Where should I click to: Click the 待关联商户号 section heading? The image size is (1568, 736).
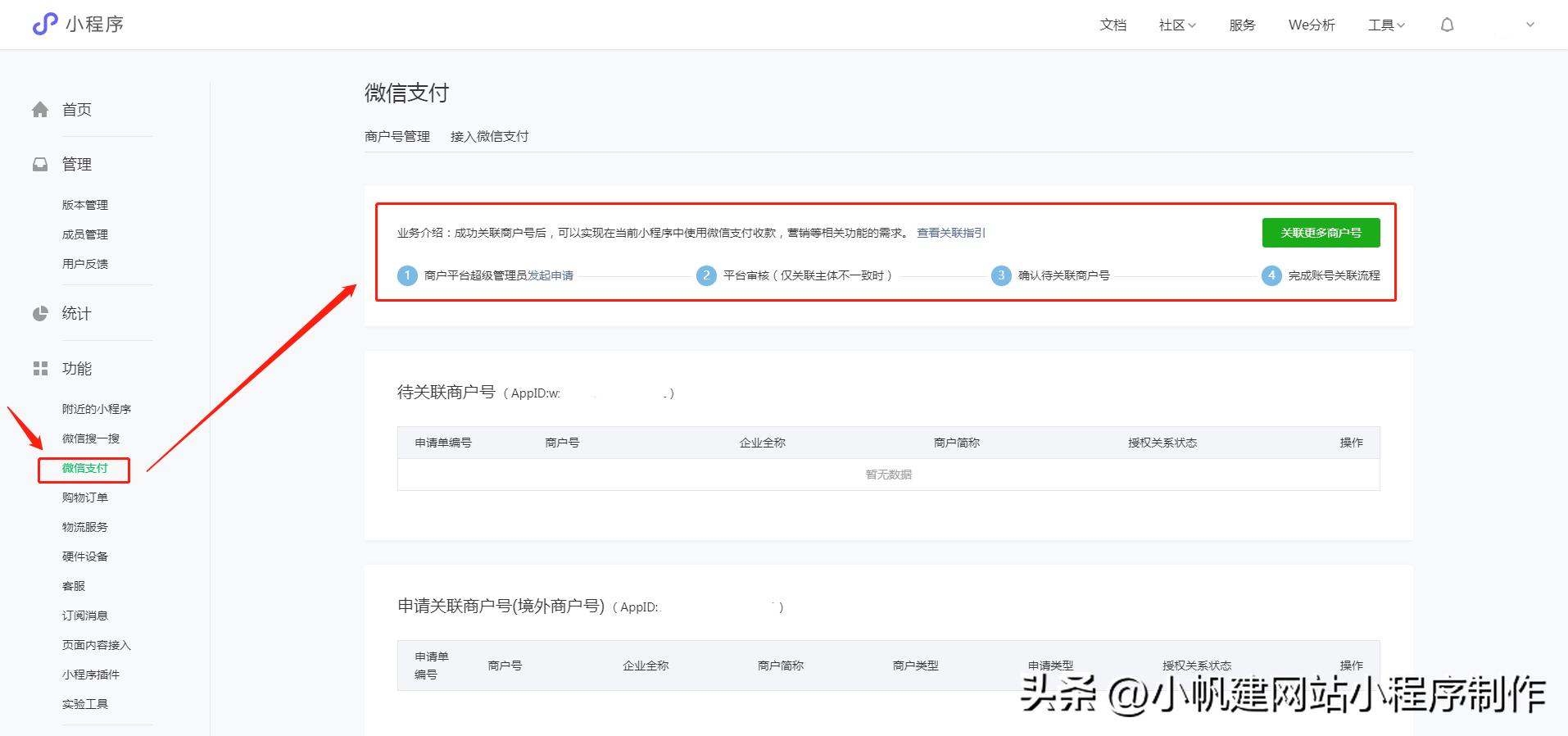click(446, 393)
